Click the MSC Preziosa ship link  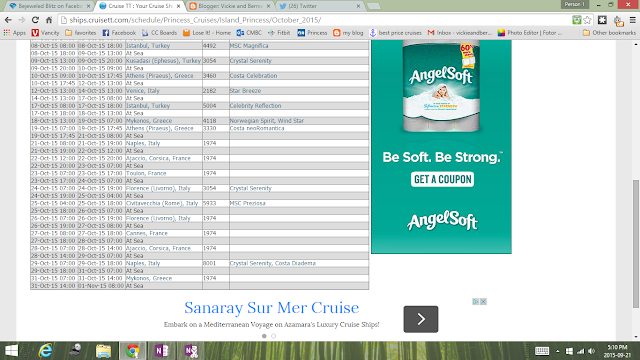247,203
